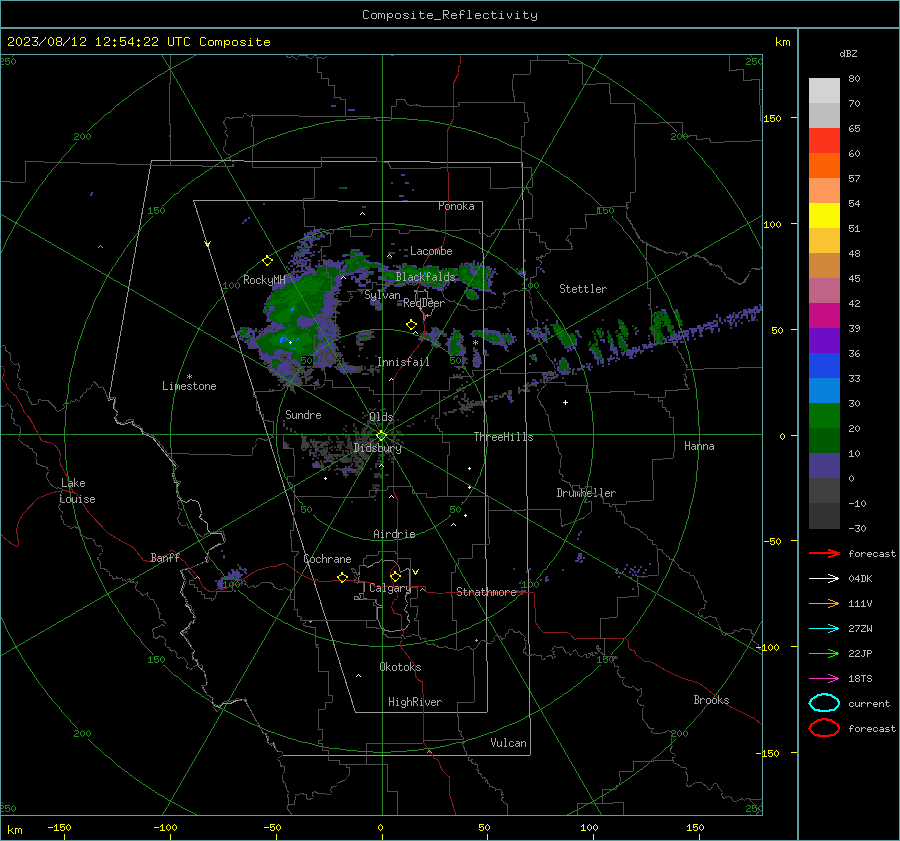Click the Strathmore city label
This screenshot has height=841, width=900.
click(x=486, y=592)
